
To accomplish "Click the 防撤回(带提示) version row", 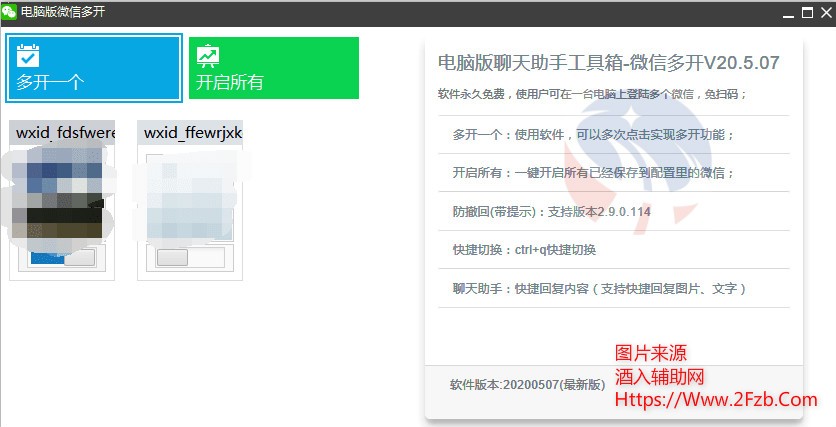I will coord(614,212).
